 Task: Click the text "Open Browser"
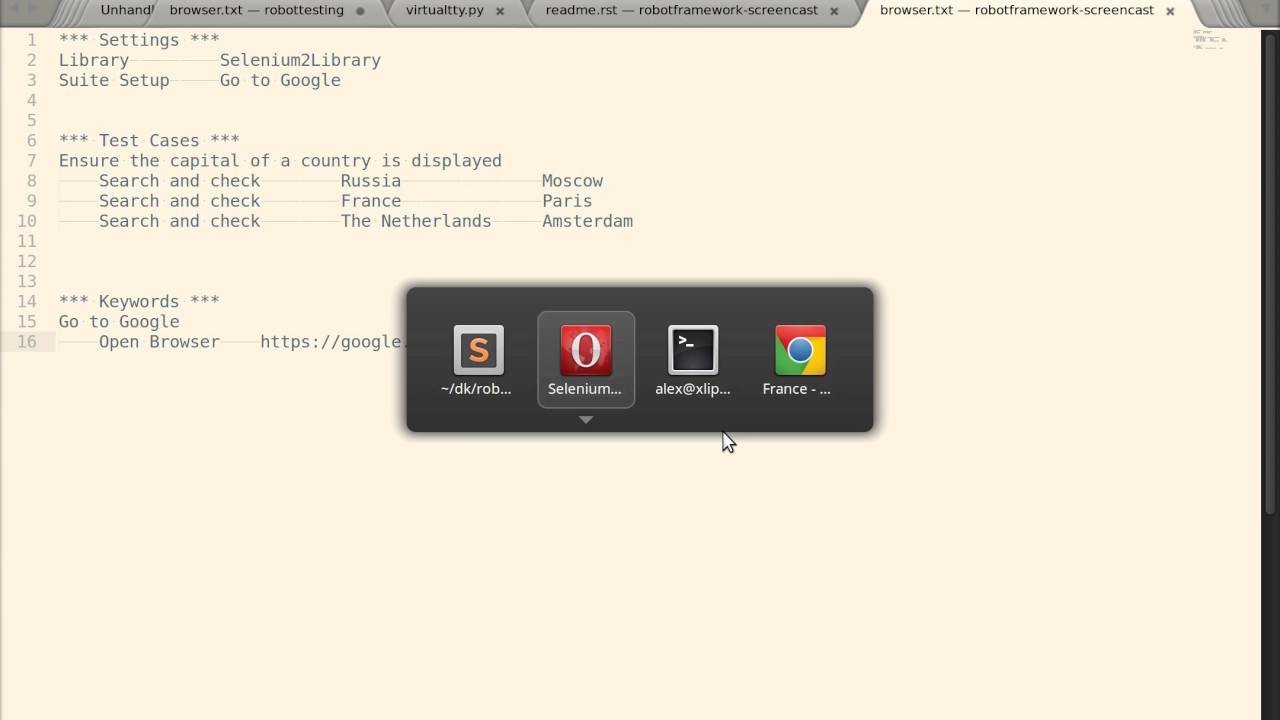pyautogui.click(x=159, y=341)
